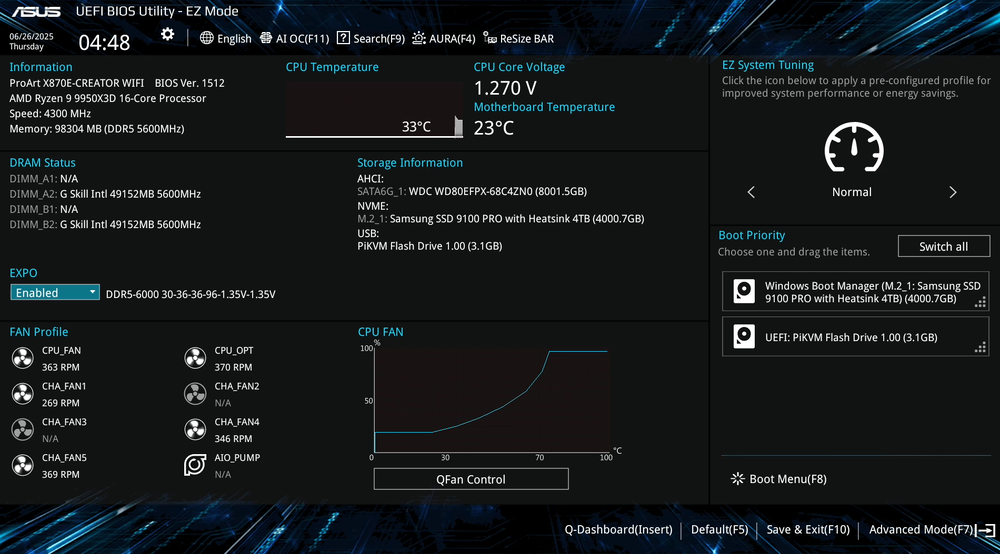Toggle ReSize BAR option
This screenshot has width=1000, height=554.
(x=518, y=39)
